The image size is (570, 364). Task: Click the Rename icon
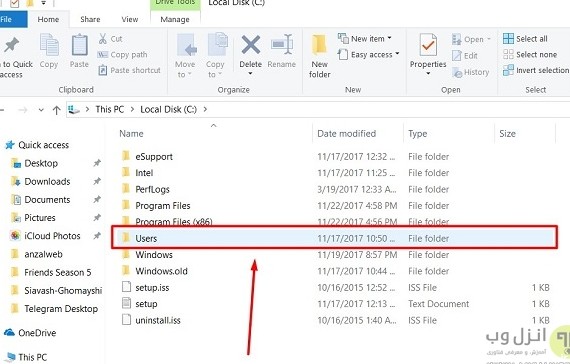(x=282, y=44)
